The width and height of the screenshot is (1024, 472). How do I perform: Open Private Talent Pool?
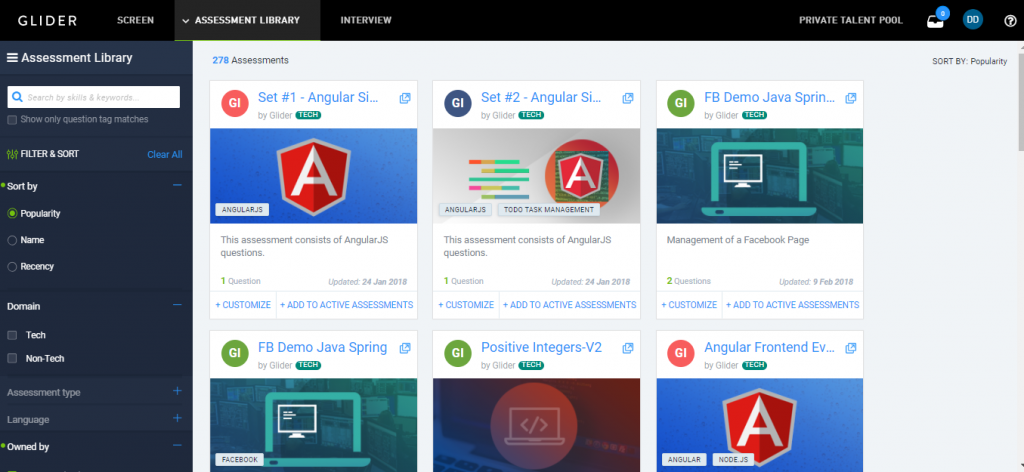point(851,20)
